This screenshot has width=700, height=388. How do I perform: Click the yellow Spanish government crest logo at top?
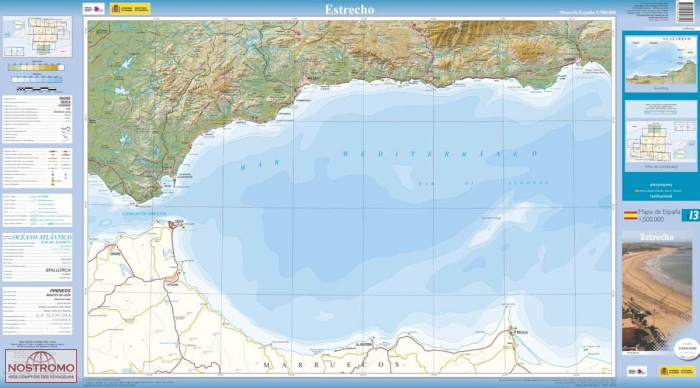coord(130,9)
